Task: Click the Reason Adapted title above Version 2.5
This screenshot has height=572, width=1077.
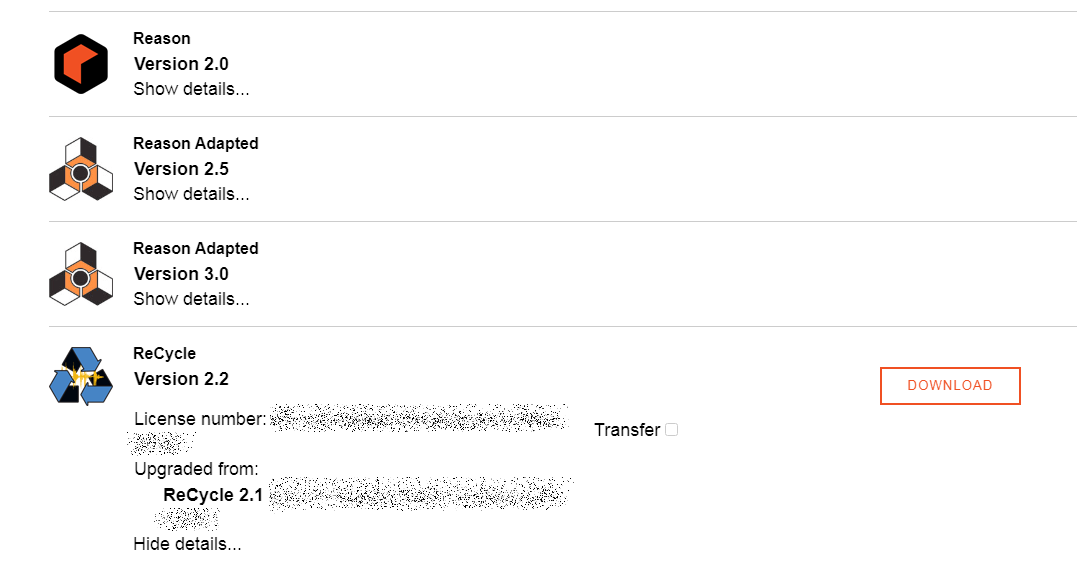Action: (x=196, y=144)
